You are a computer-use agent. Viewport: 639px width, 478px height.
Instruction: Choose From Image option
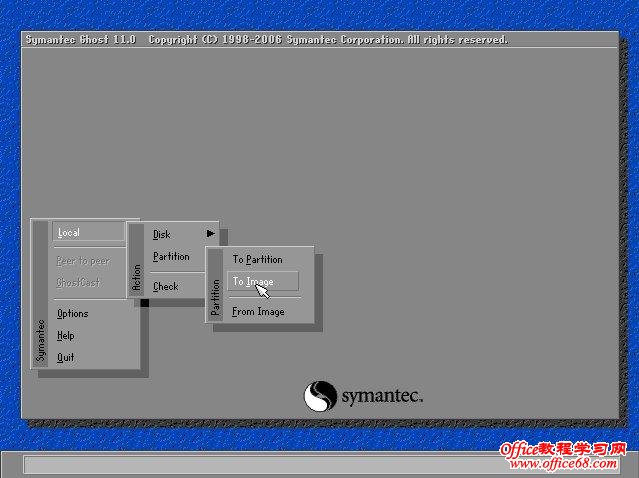(258, 312)
